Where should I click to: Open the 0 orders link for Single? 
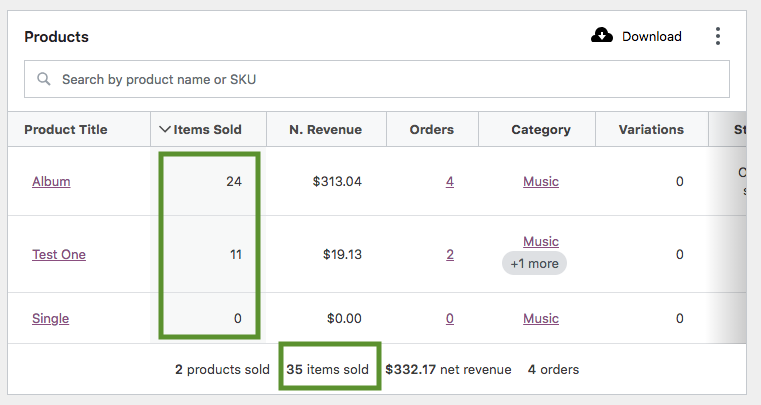450,319
